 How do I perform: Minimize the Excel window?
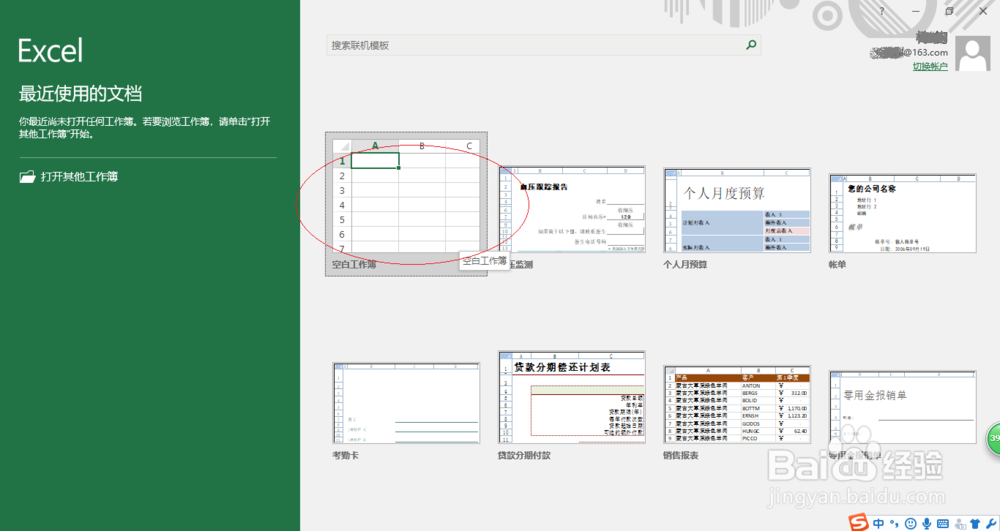tap(916, 11)
